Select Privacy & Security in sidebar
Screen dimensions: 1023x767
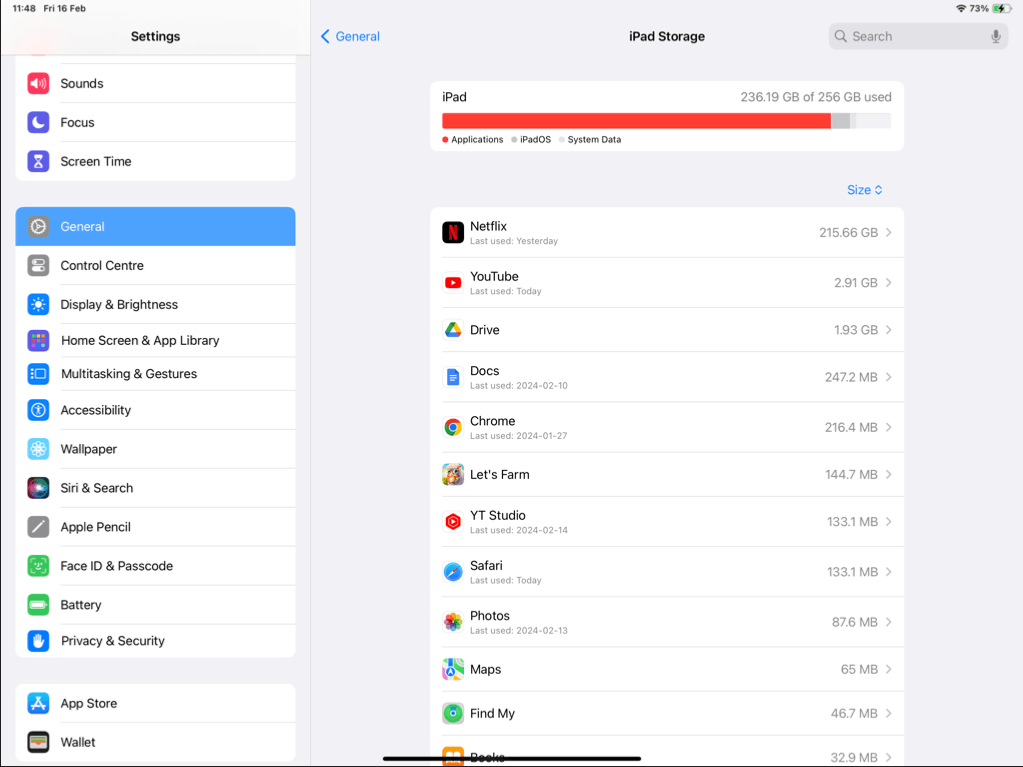tap(155, 641)
